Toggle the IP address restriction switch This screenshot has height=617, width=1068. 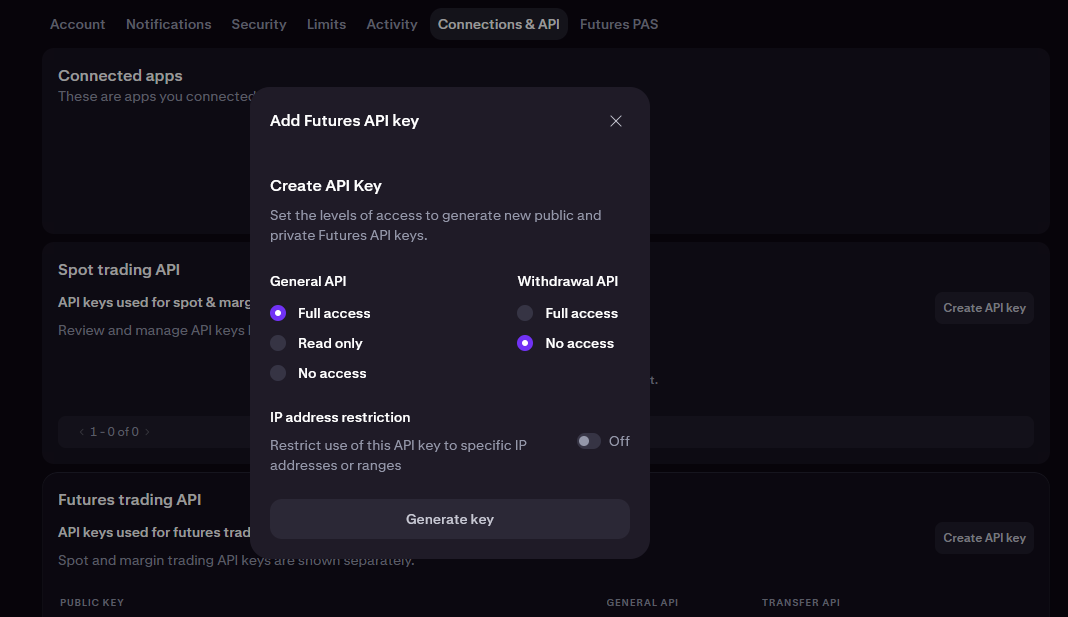[x=588, y=441]
